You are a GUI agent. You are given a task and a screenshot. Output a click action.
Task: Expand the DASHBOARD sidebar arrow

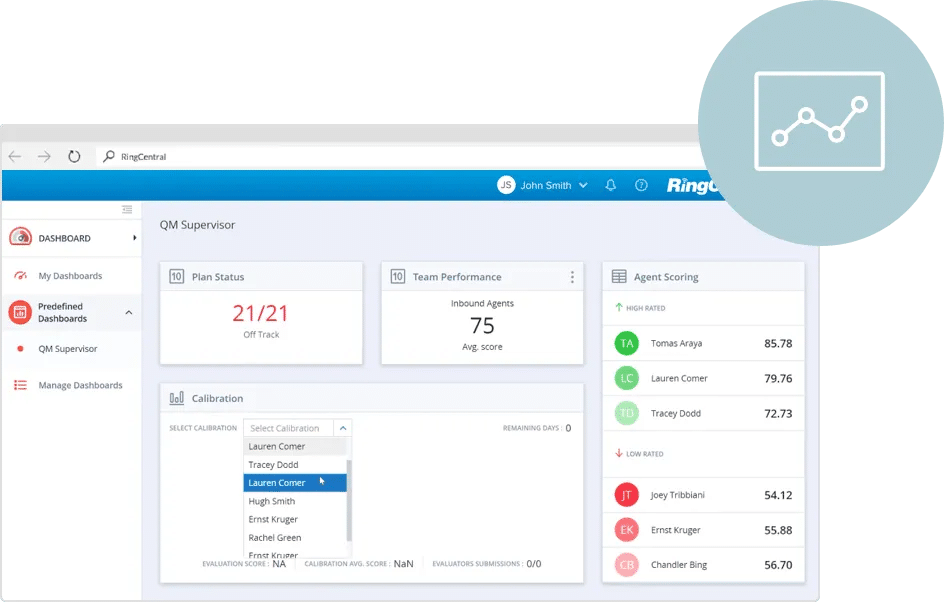(x=134, y=238)
